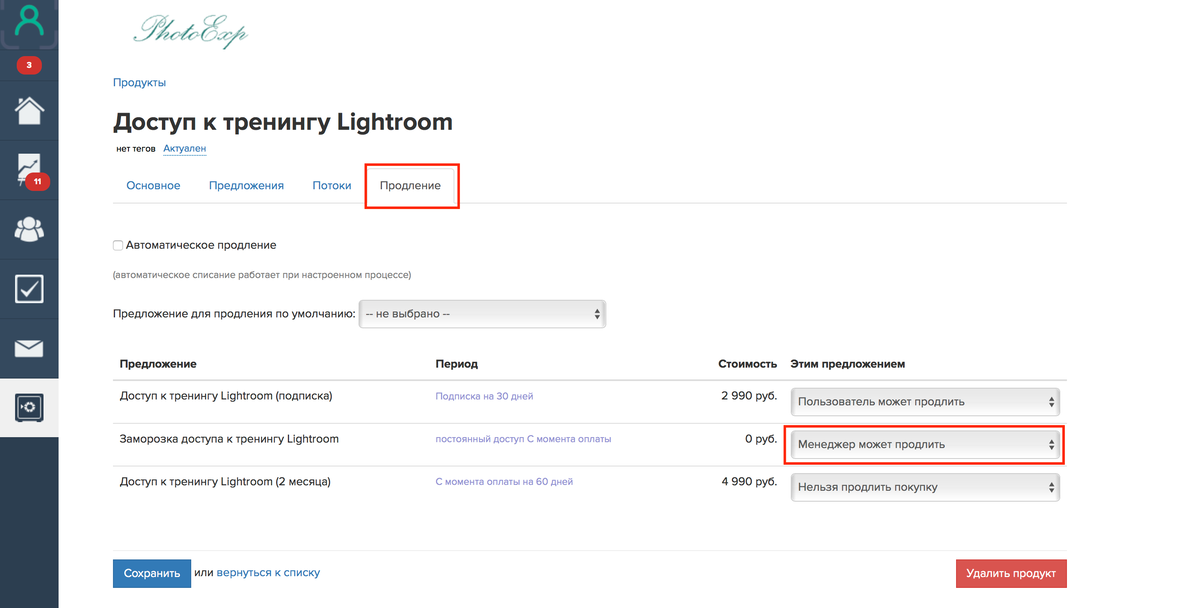Switch to the Предложения tab
Viewport: 1200px width, 608px height.
246,186
